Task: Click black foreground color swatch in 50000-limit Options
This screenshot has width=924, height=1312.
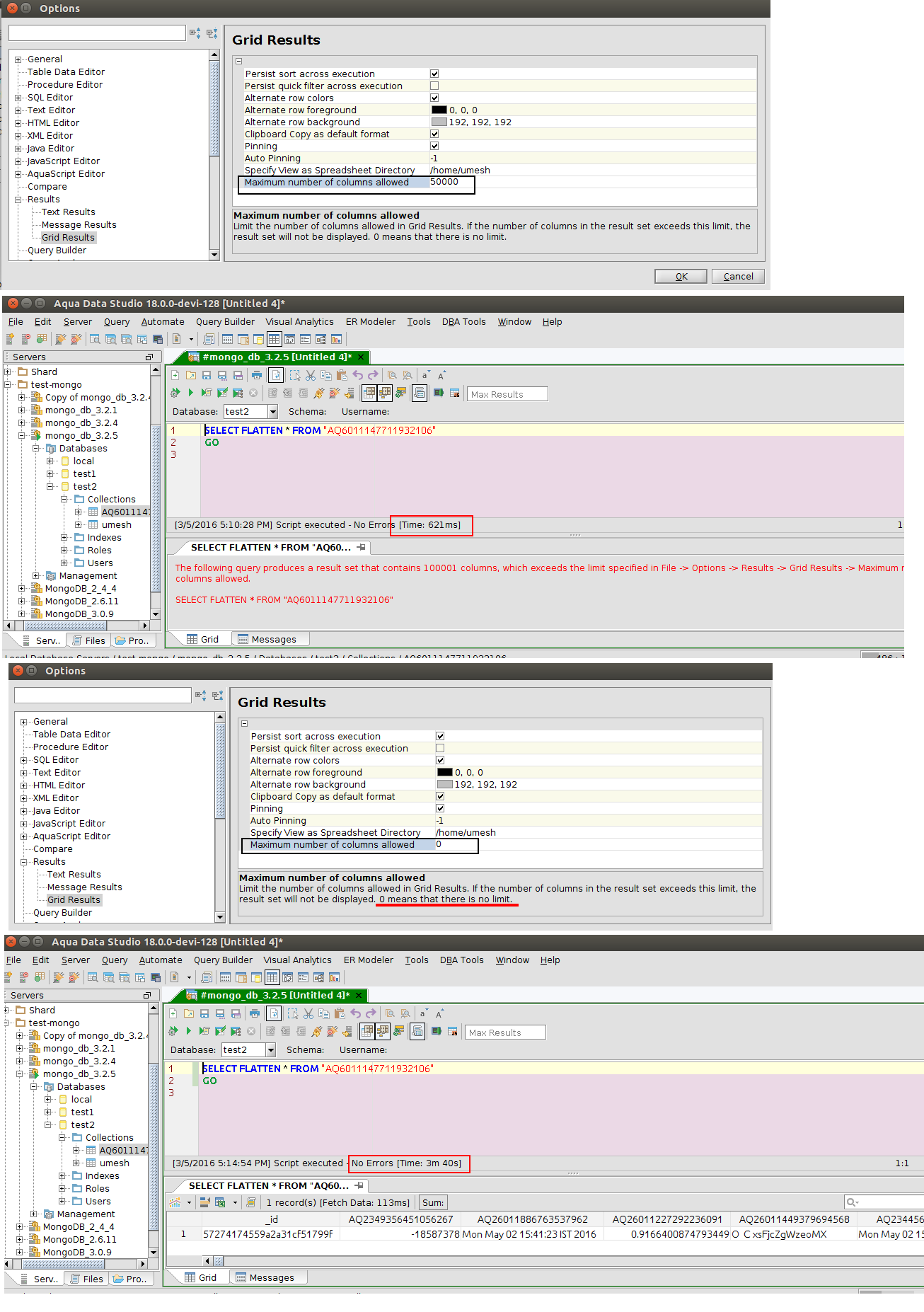Action: click(439, 110)
